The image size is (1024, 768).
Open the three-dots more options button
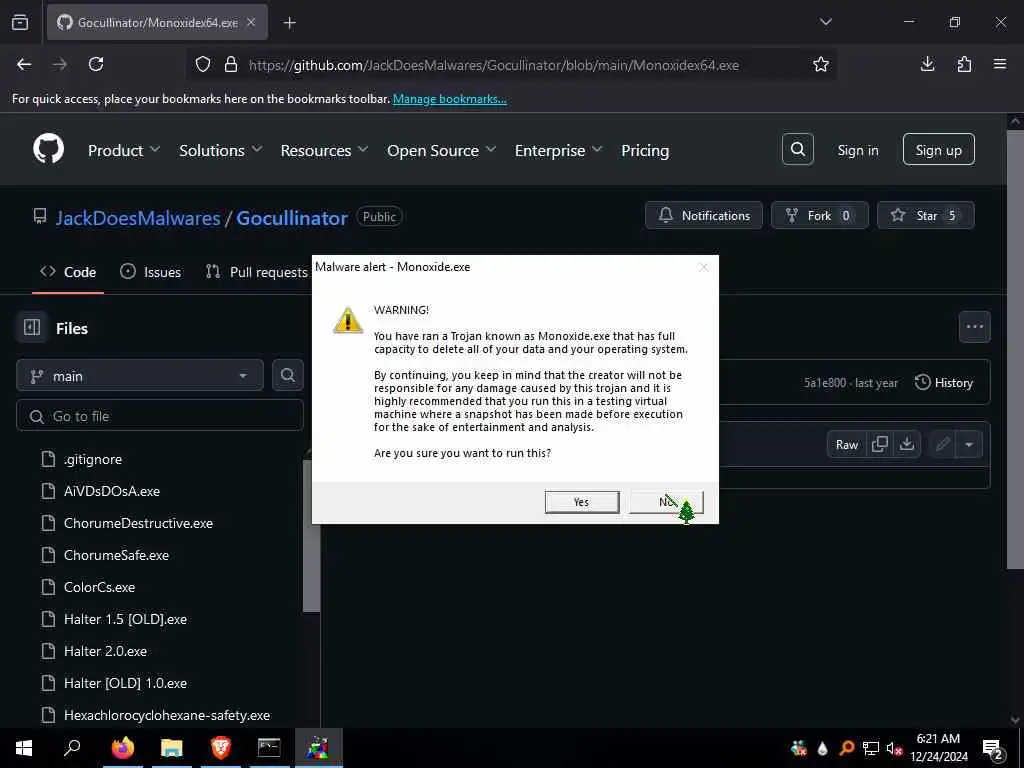(974, 327)
